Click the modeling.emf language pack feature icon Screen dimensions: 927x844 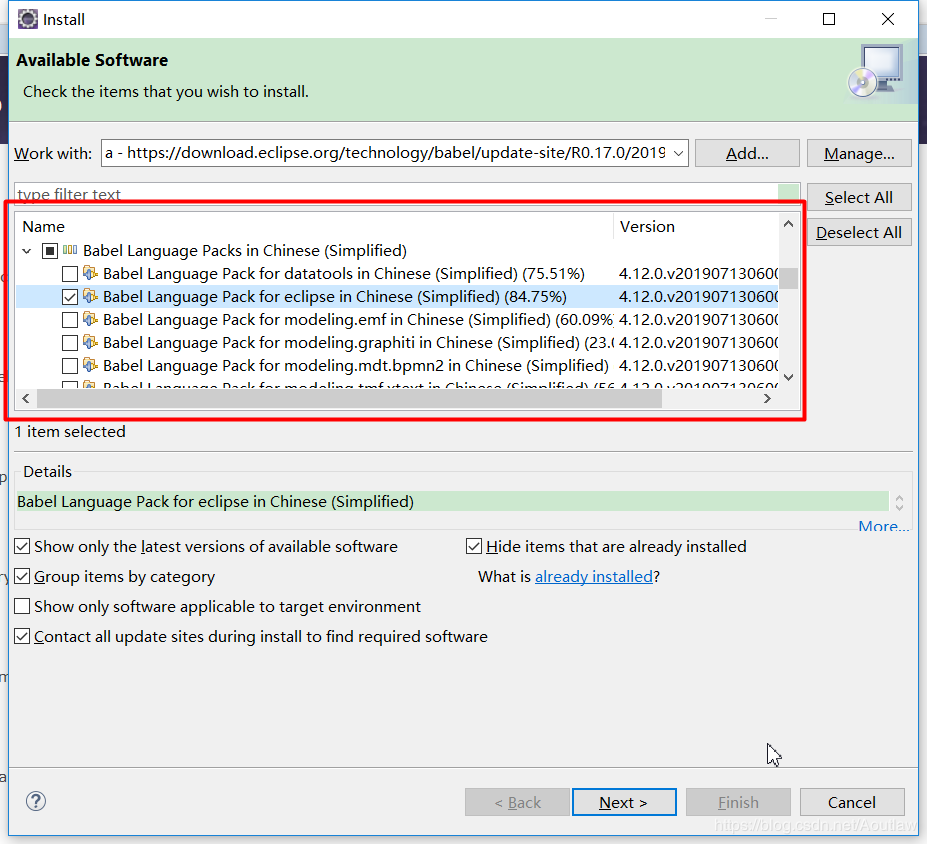(x=91, y=319)
